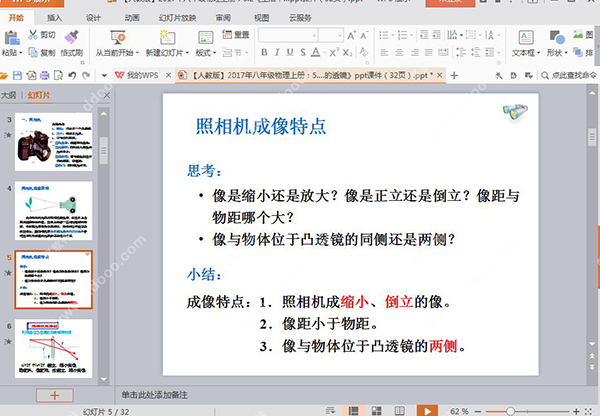
Task: Click the Paste (粘贴) clipboard icon
Action: point(12,38)
